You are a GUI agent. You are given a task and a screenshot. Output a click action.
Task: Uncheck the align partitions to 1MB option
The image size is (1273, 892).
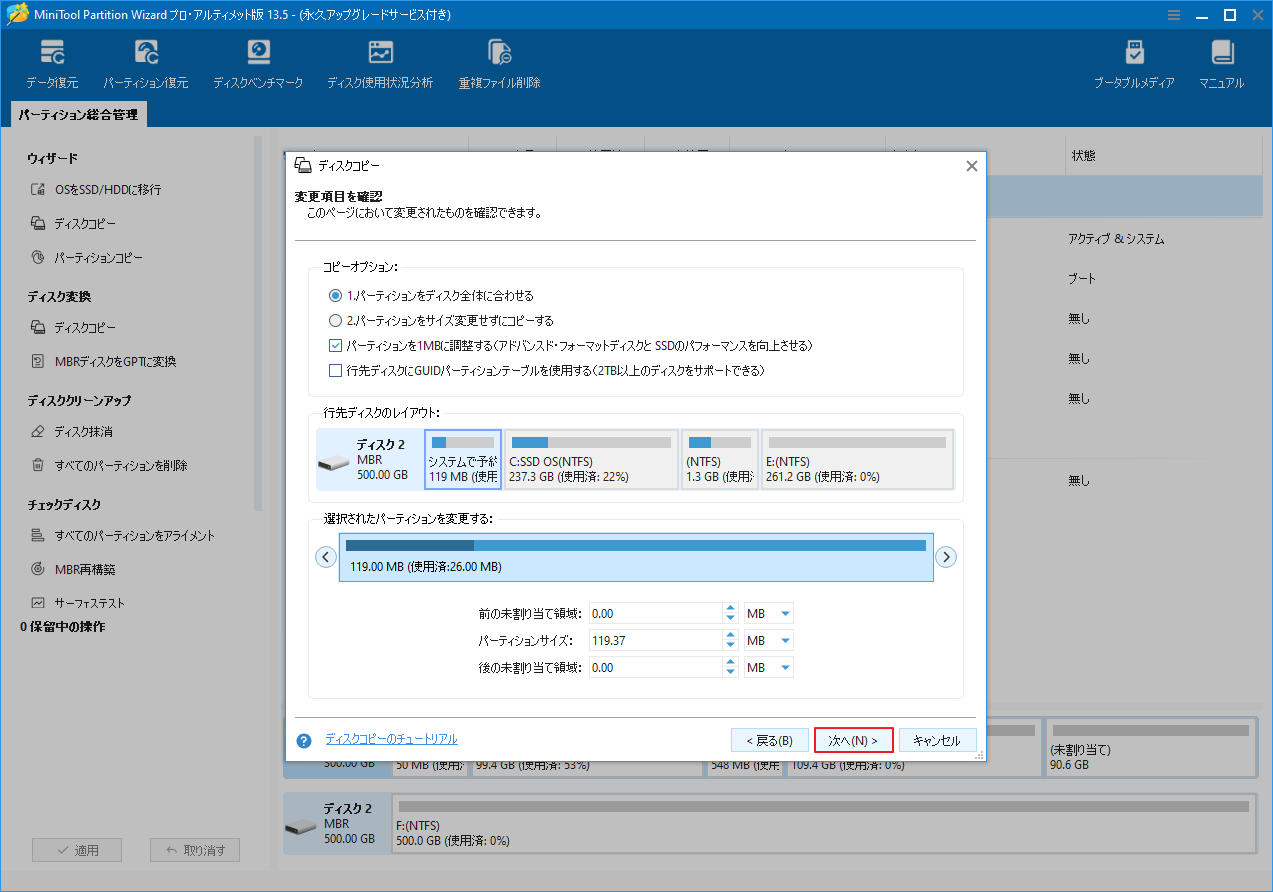coord(337,345)
